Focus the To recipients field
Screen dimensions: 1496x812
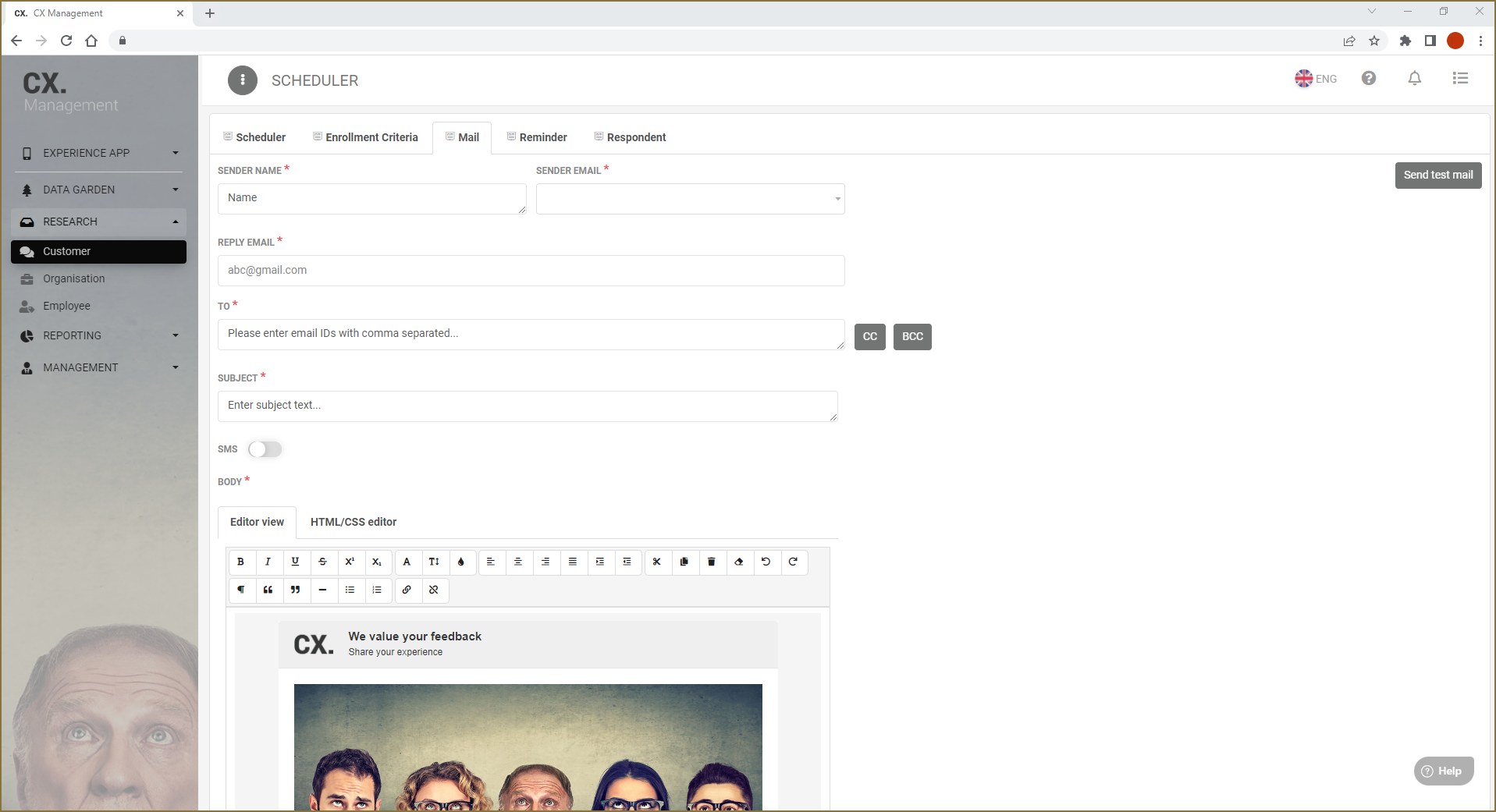531,335
